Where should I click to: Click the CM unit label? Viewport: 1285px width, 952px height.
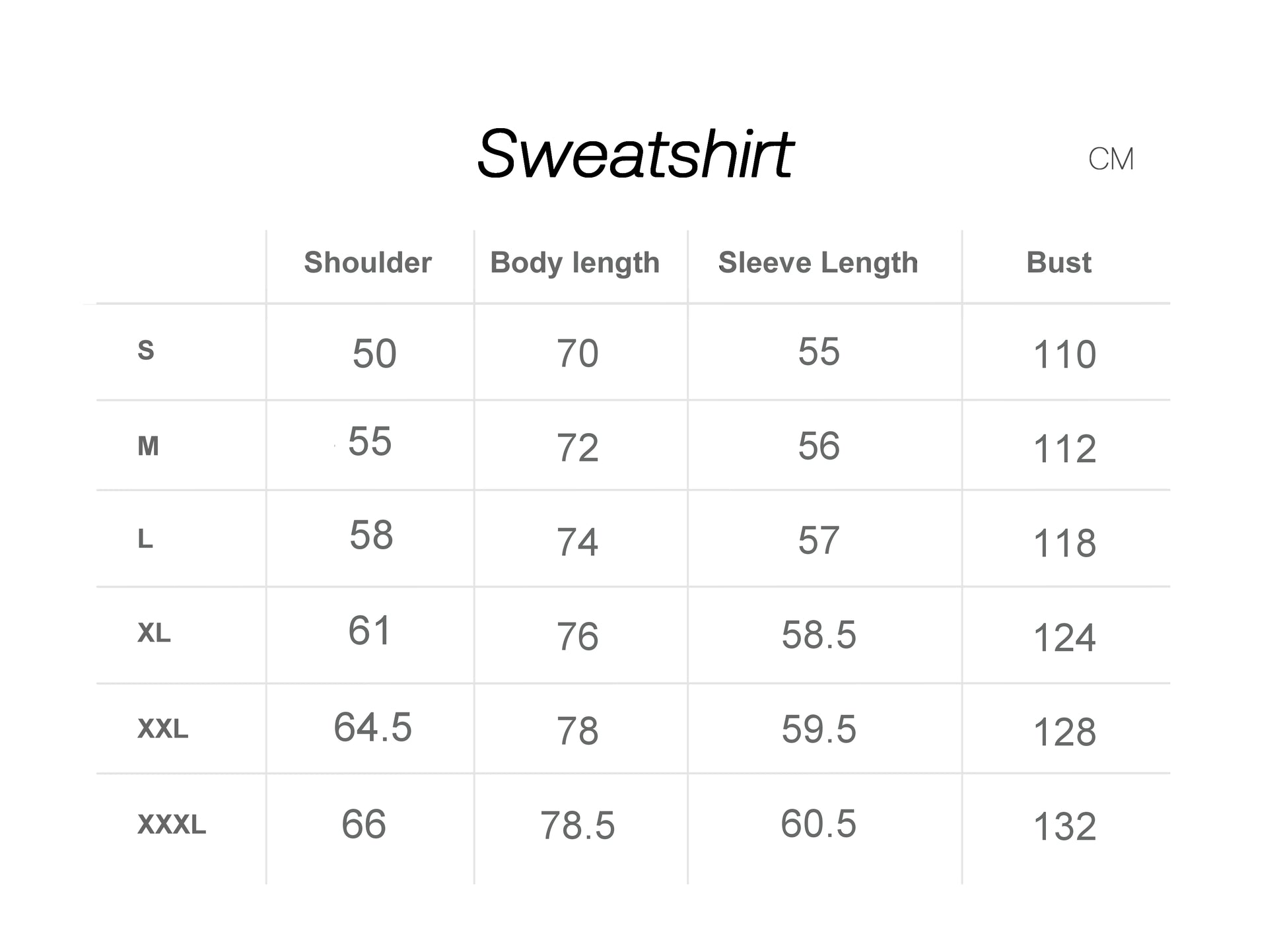pos(1111,159)
